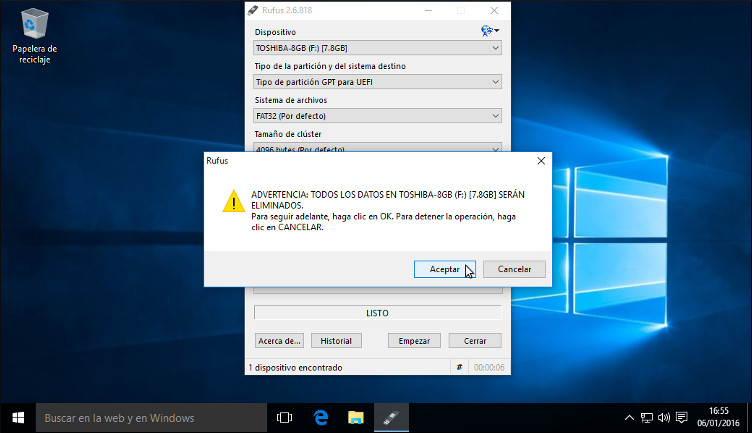The image size is (752, 433).
Task: Open Papelera de reciclaje on desktop
Action: 35,36
